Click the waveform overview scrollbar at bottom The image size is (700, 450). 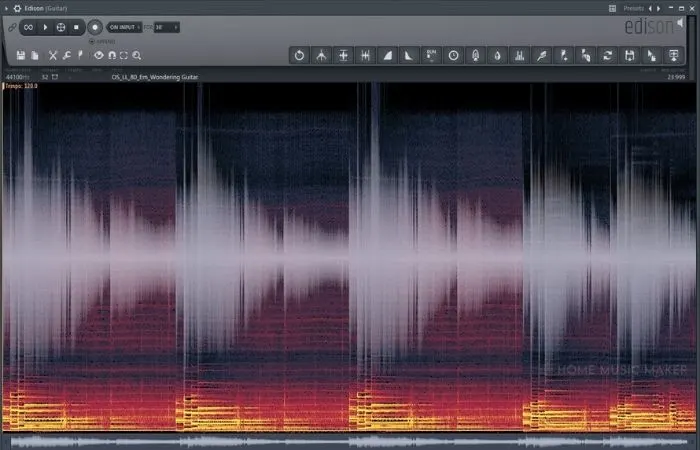350,442
